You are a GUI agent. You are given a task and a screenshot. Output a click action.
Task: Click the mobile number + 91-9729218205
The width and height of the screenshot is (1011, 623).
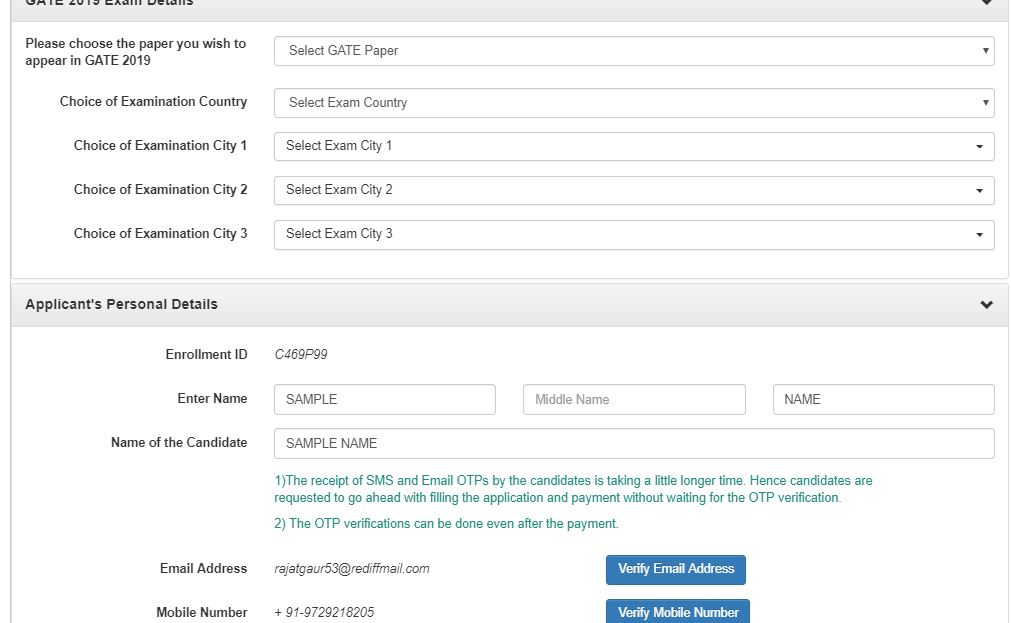(324, 612)
